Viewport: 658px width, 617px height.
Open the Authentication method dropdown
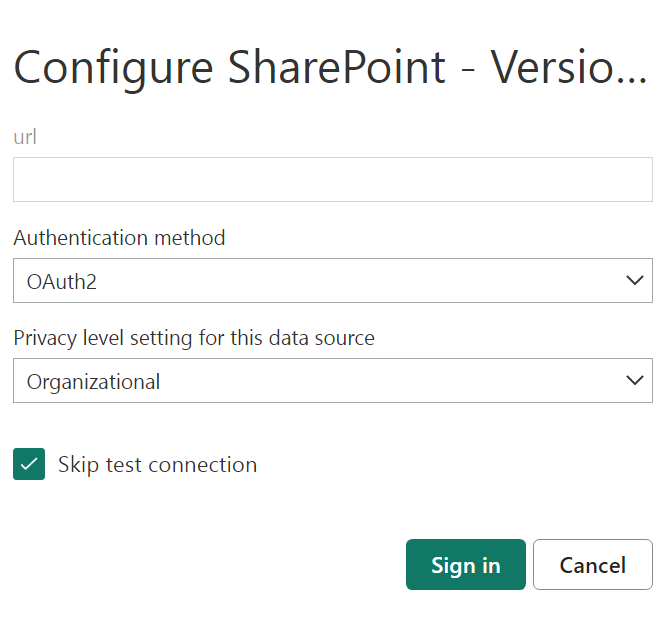click(332, 281)
